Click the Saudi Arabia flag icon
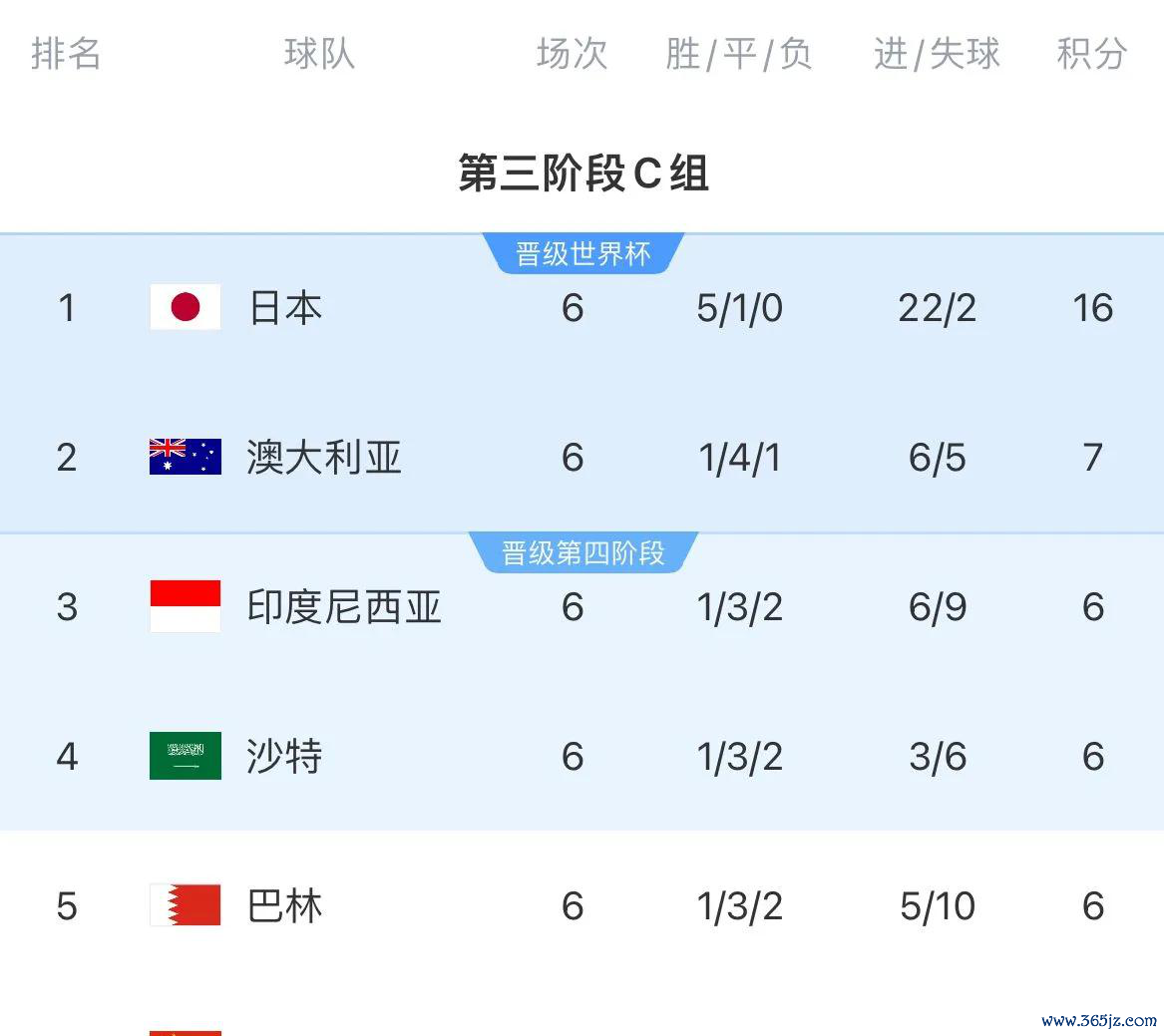The width and height of the screenshot is (1164, 1036). tap(185, 756)
